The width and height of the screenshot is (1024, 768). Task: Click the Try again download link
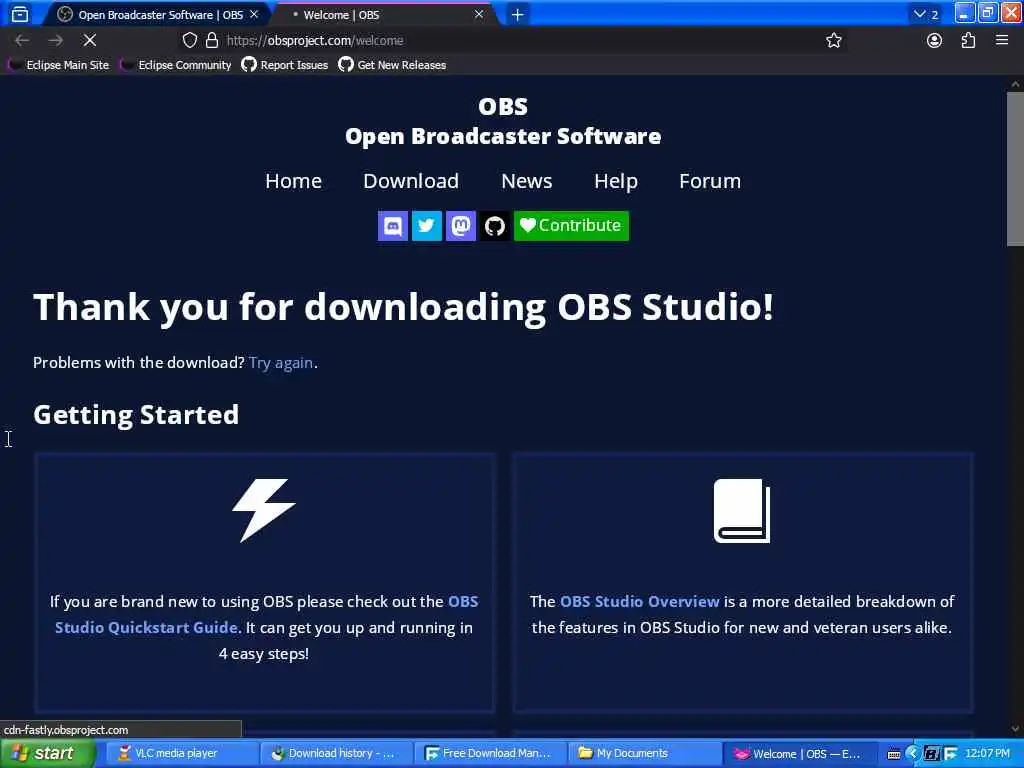[x=281, y=363]
